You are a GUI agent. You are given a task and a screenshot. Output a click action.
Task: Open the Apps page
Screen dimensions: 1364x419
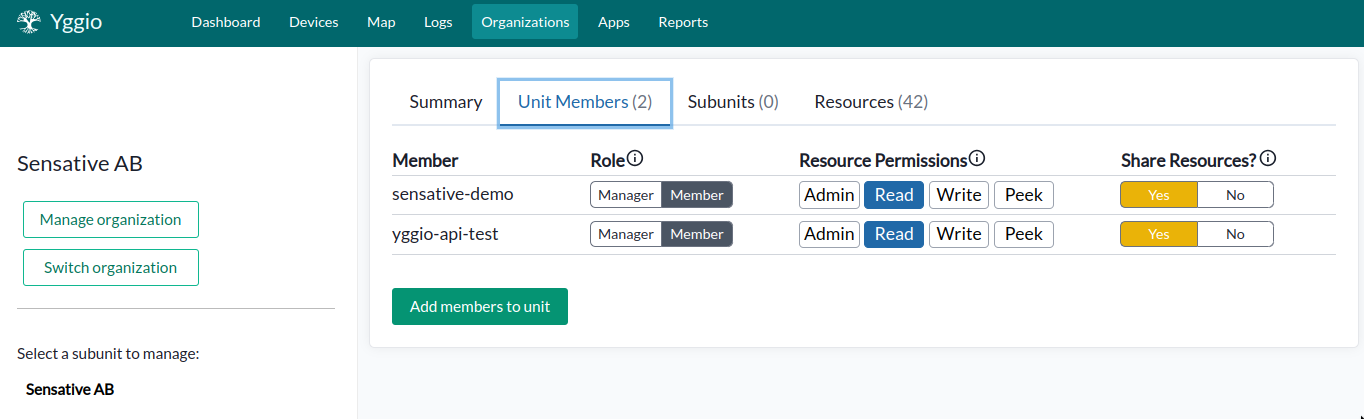coord(614,22)
